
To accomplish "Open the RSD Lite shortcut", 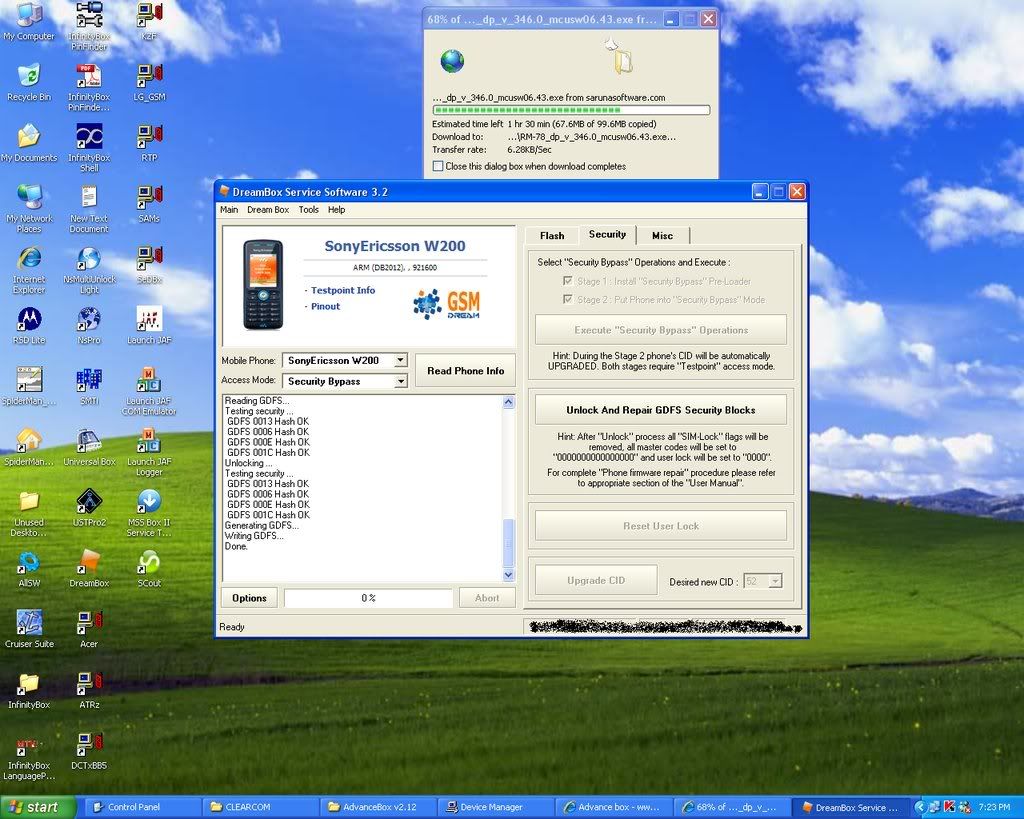I will [x=29, y=325].
